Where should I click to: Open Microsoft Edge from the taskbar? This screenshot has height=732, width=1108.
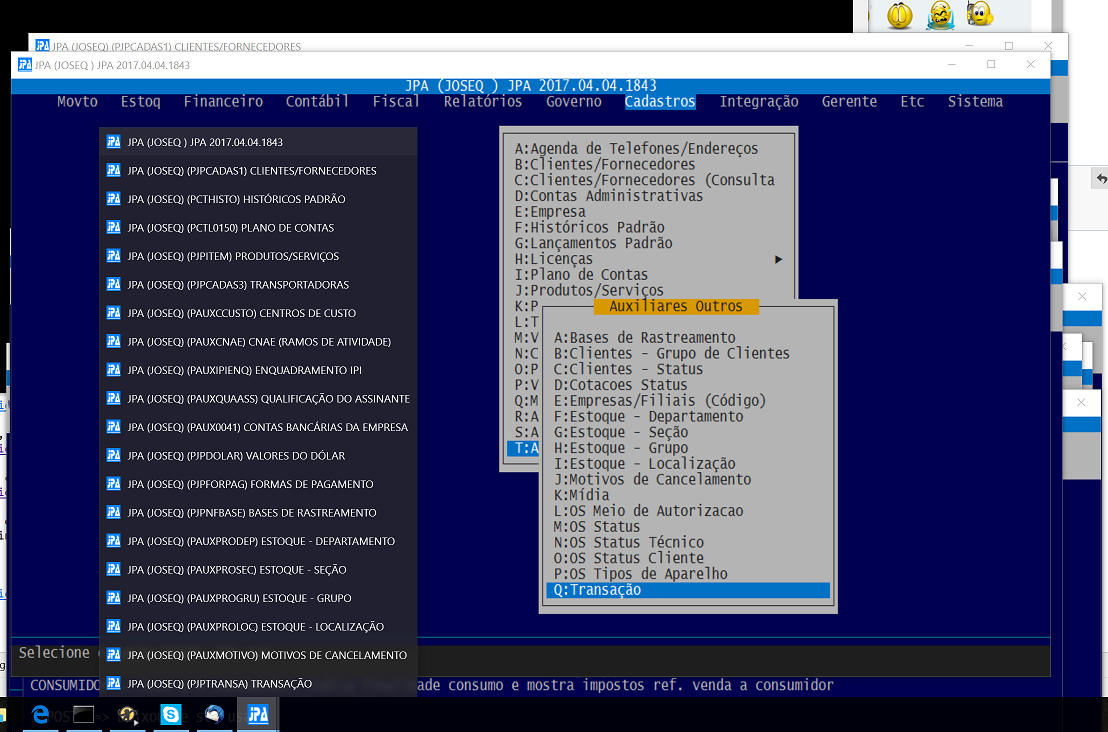point(41,715)
